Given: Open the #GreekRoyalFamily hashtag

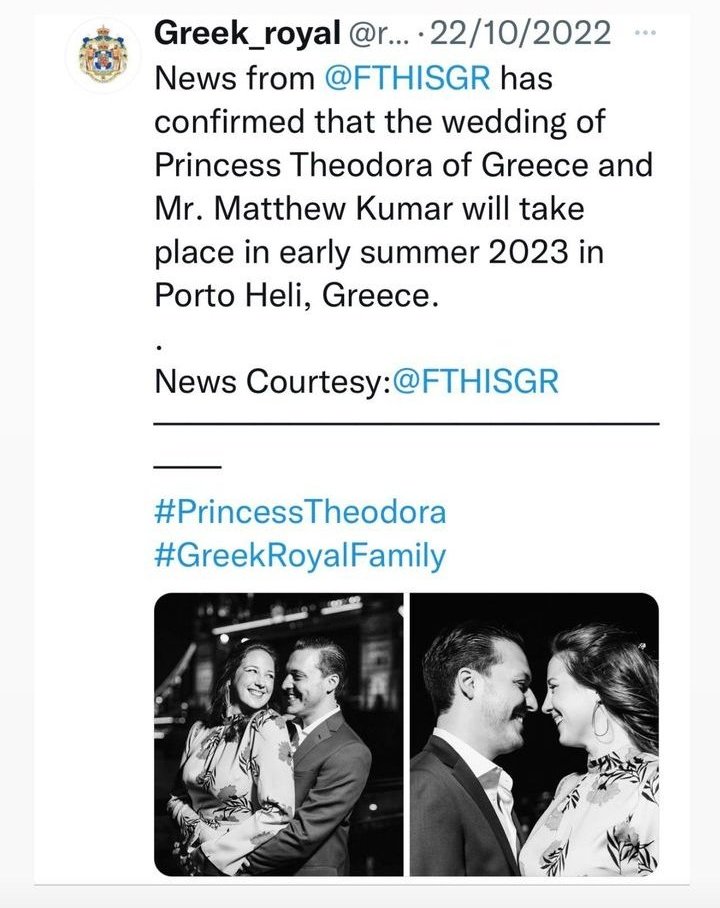Looking at the screenshot, I should [x=300, y=556].
